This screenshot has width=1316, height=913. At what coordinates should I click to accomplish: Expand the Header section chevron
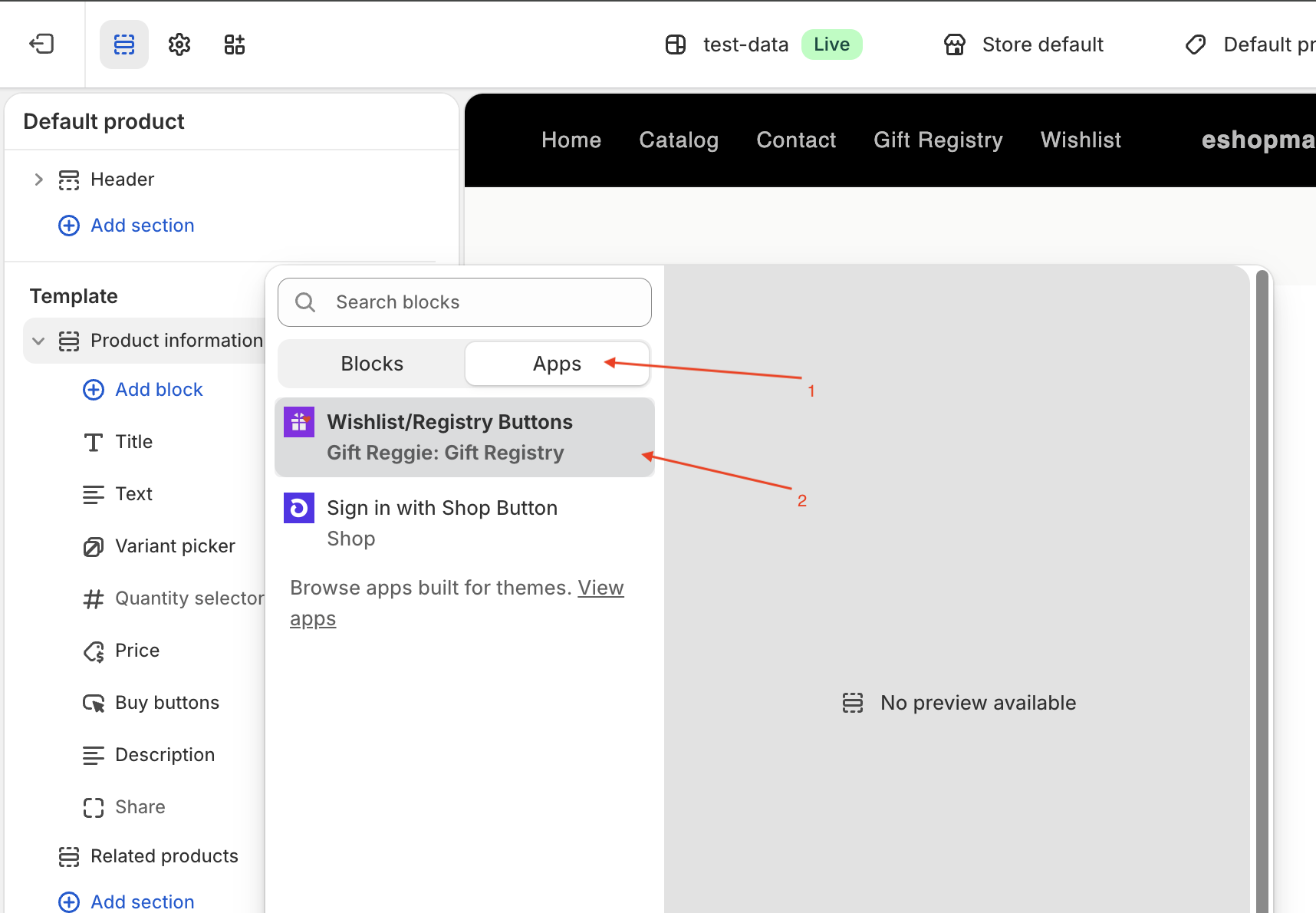pos(38,180)
